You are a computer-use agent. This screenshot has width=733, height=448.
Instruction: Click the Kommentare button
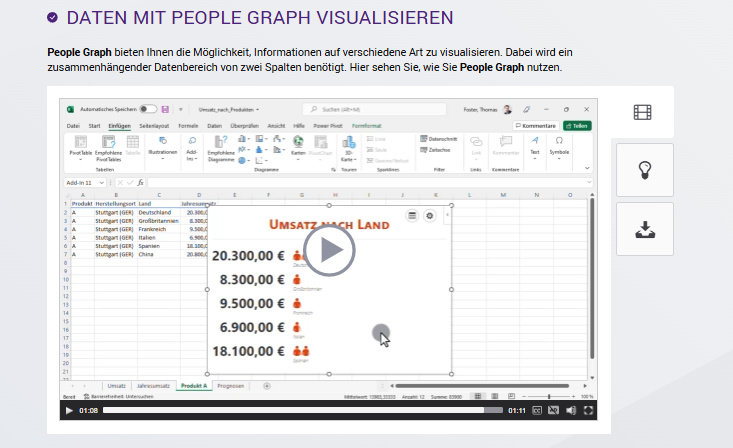536,126
